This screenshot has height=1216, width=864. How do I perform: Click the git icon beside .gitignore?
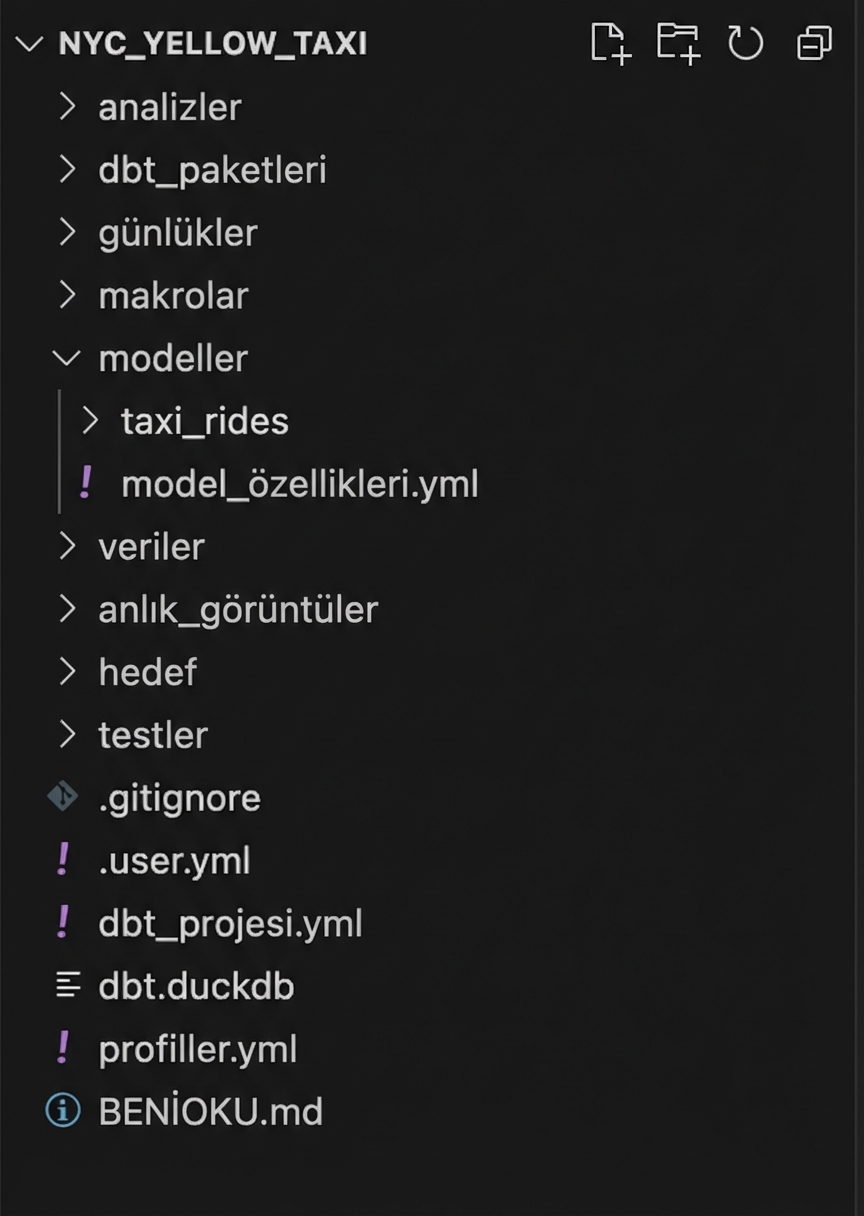click(x=63, y=797)
